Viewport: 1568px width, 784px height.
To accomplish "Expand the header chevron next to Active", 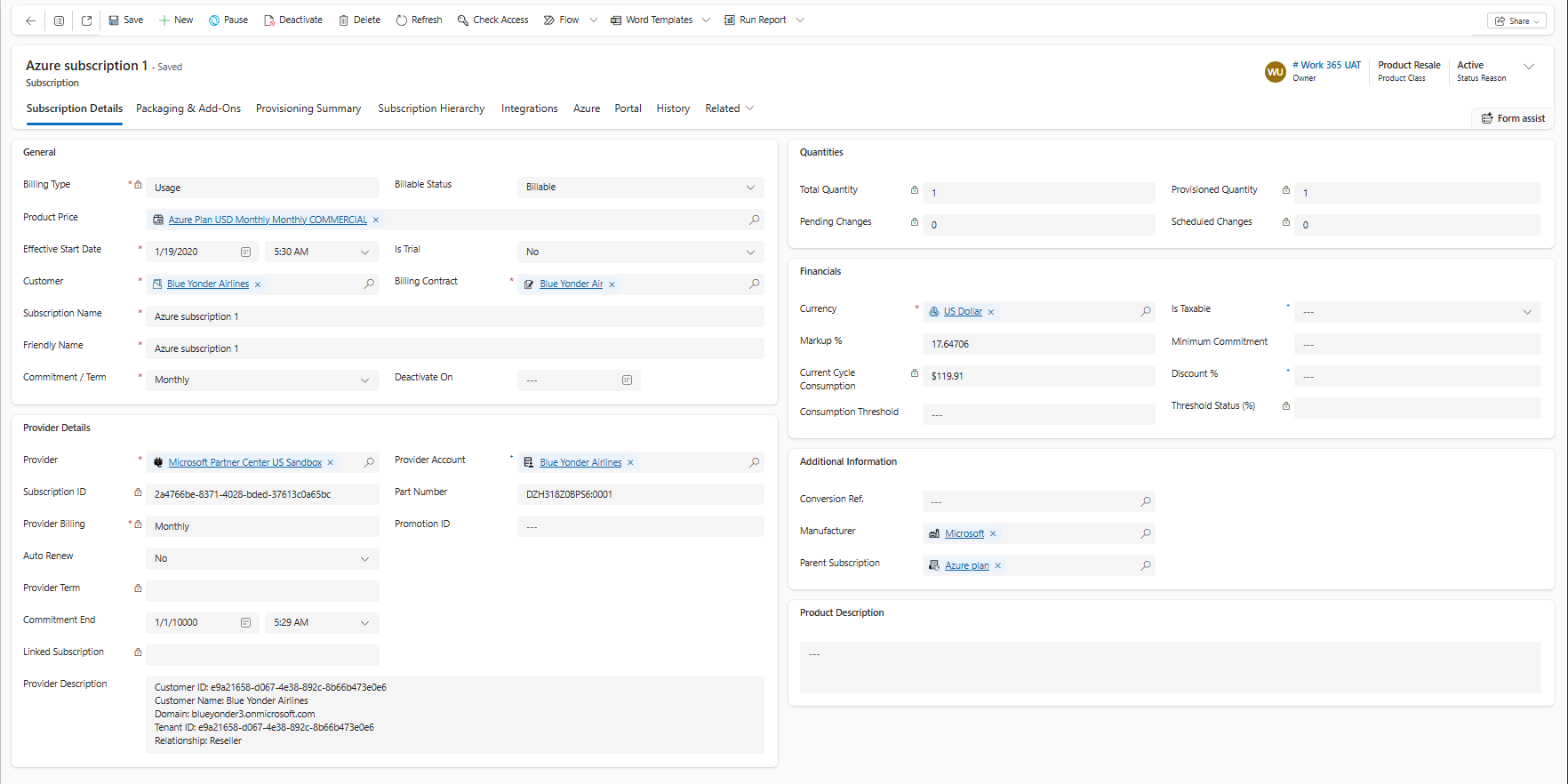I will [1529, 67].
